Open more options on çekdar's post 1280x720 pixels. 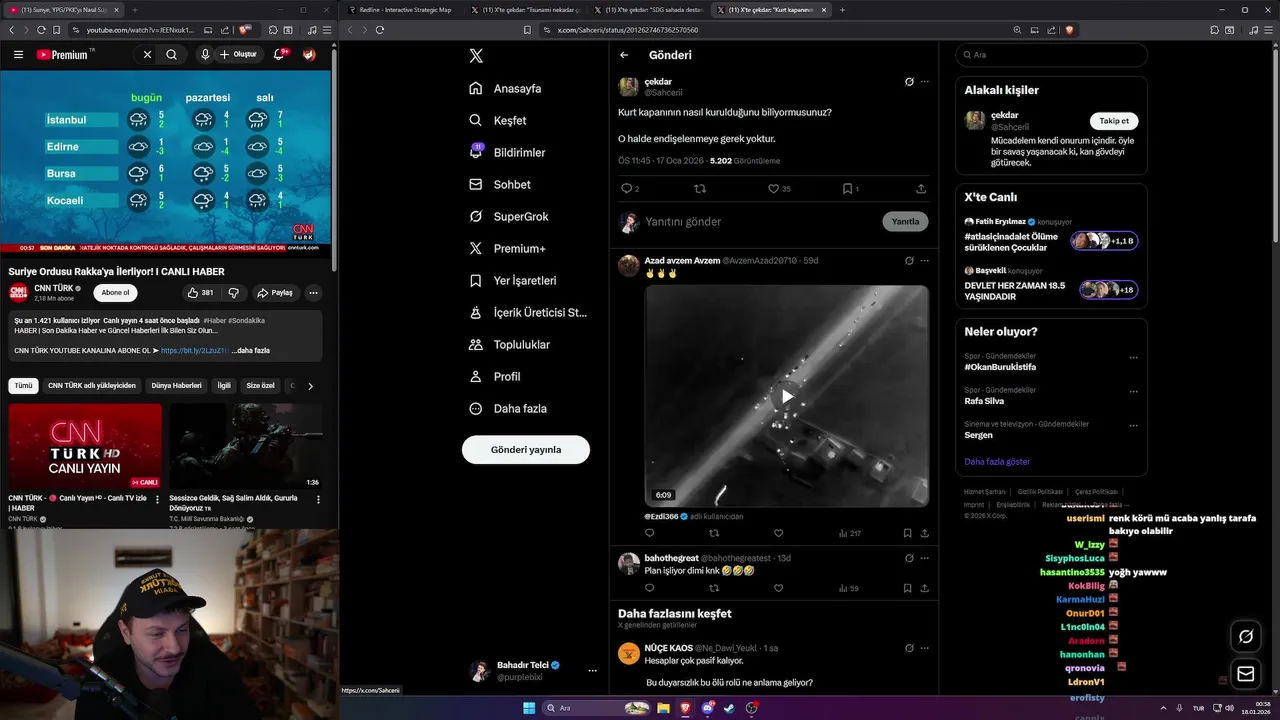pyautogui.click(x=925, y=82)
